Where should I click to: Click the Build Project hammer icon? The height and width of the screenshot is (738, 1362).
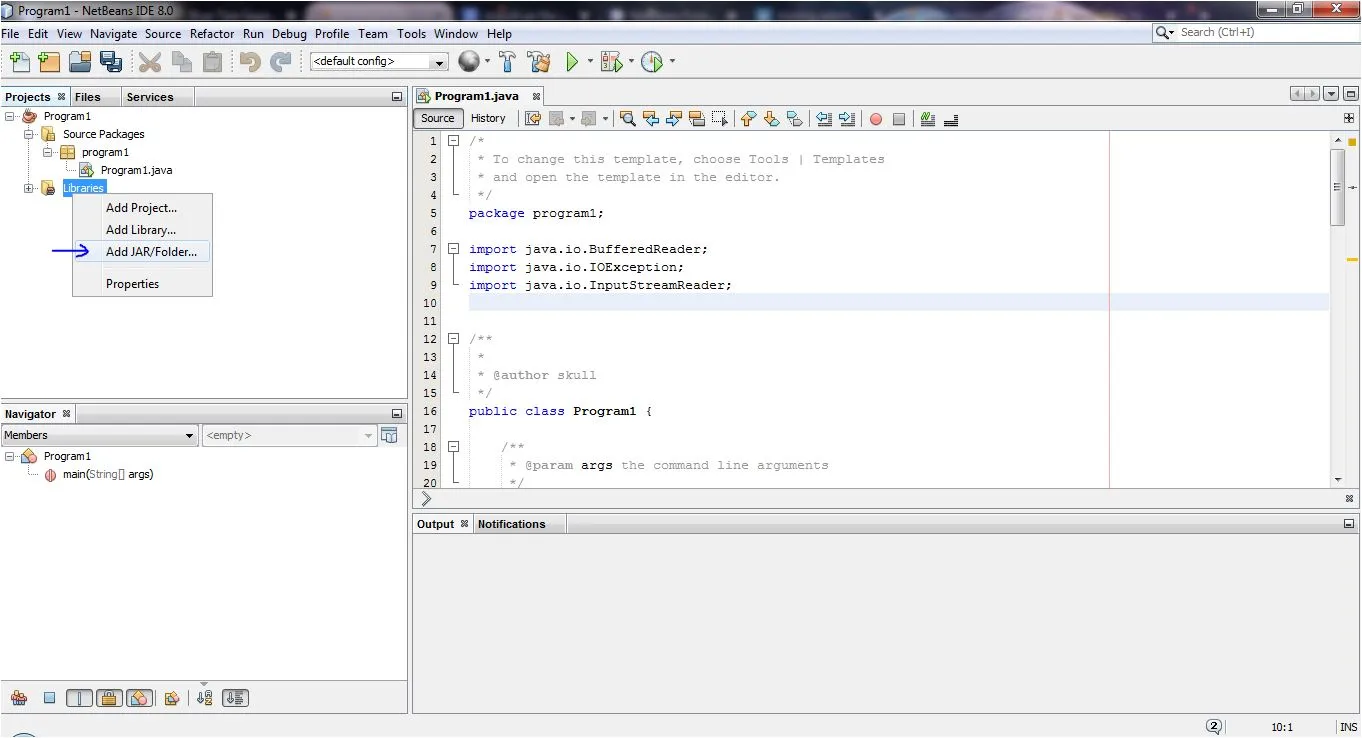tap(508, 62)
